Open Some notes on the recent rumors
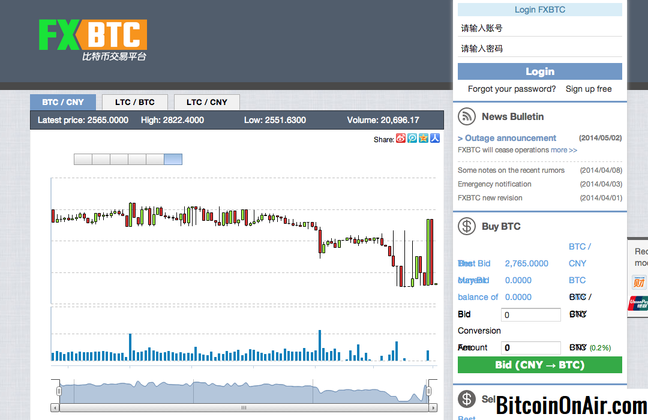This screenshot has height=420, width=648. [x=511, y=170]
